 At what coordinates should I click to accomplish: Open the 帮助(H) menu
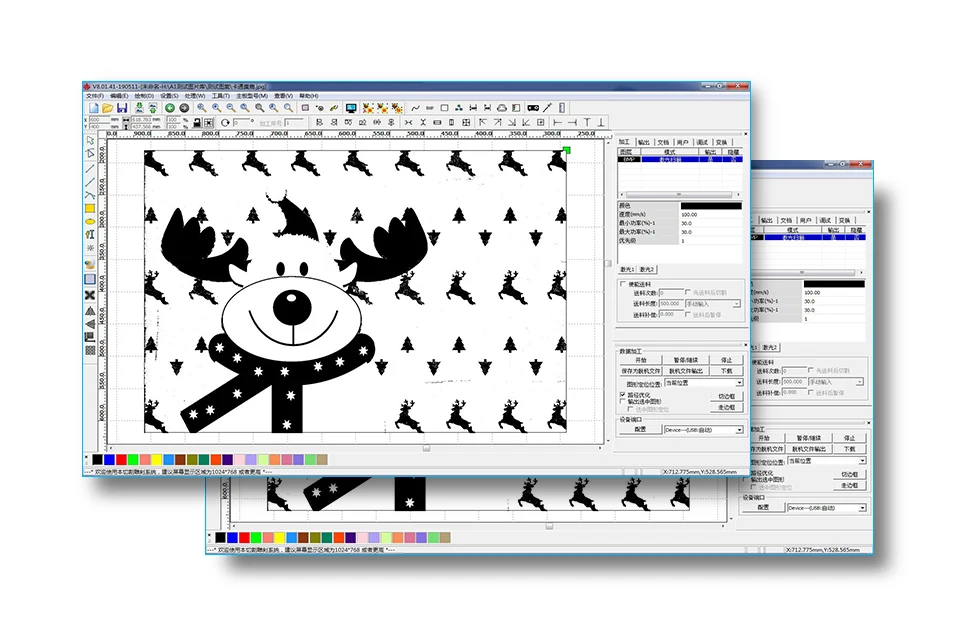(309, 96)
